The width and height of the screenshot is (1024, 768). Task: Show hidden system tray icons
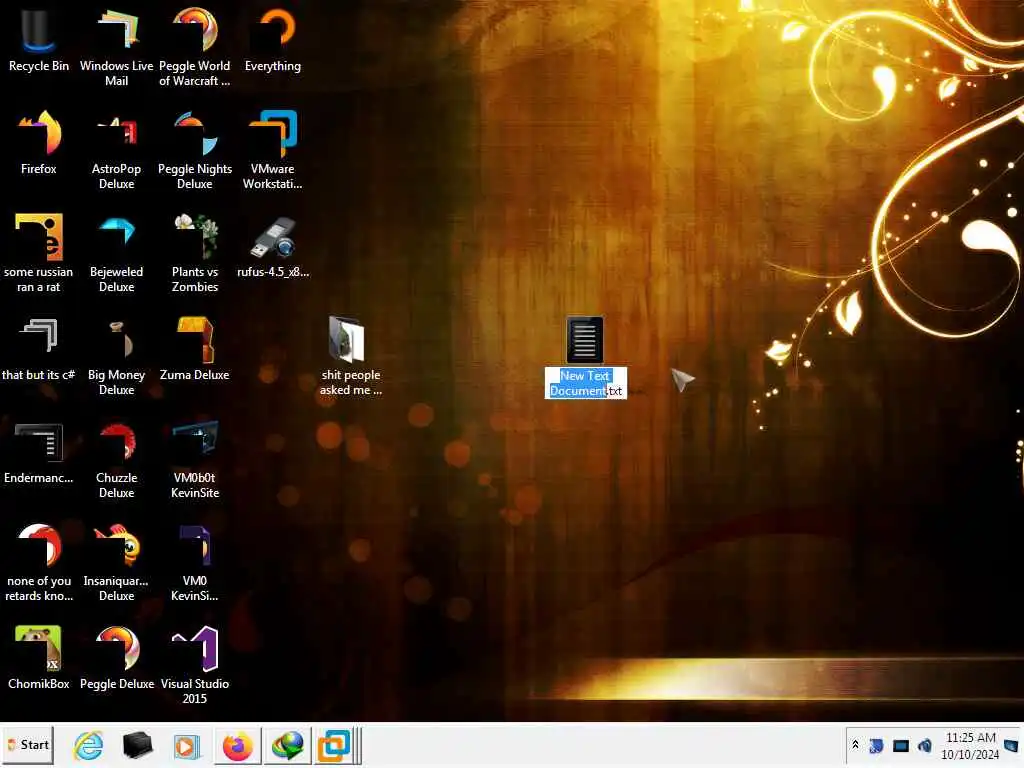856,745
